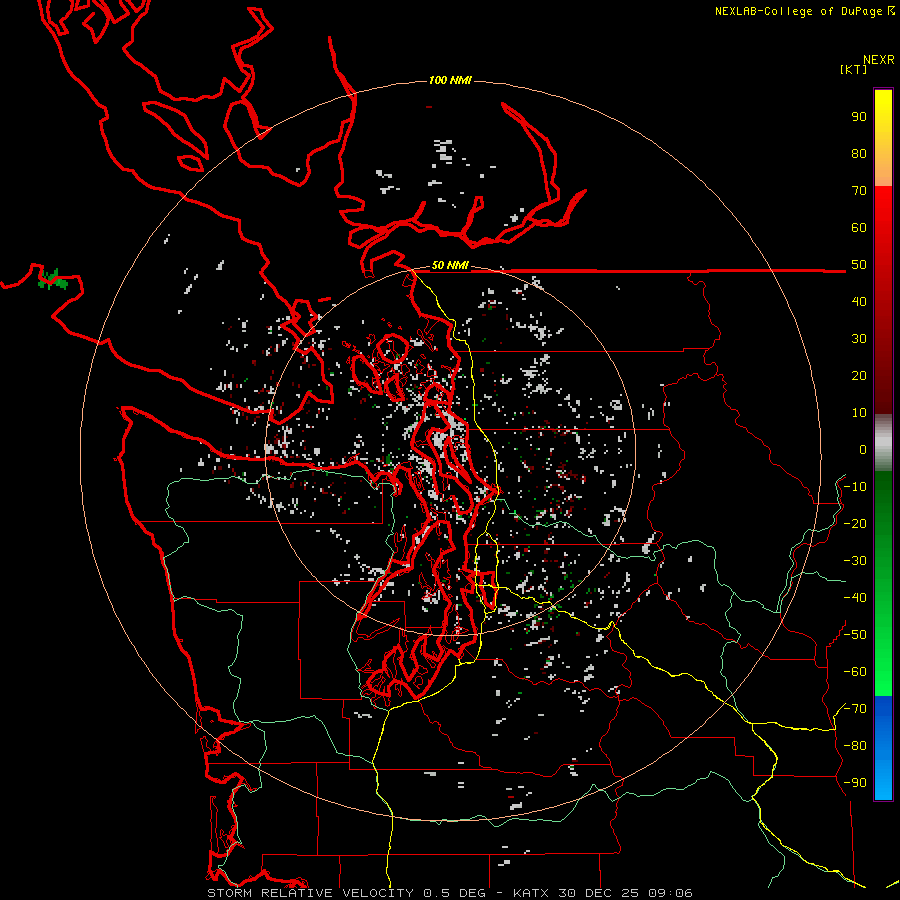Viewport: 900px width, 900px height.
Task: Click the KATX radar site identifier
Action: tap(531, 893)
